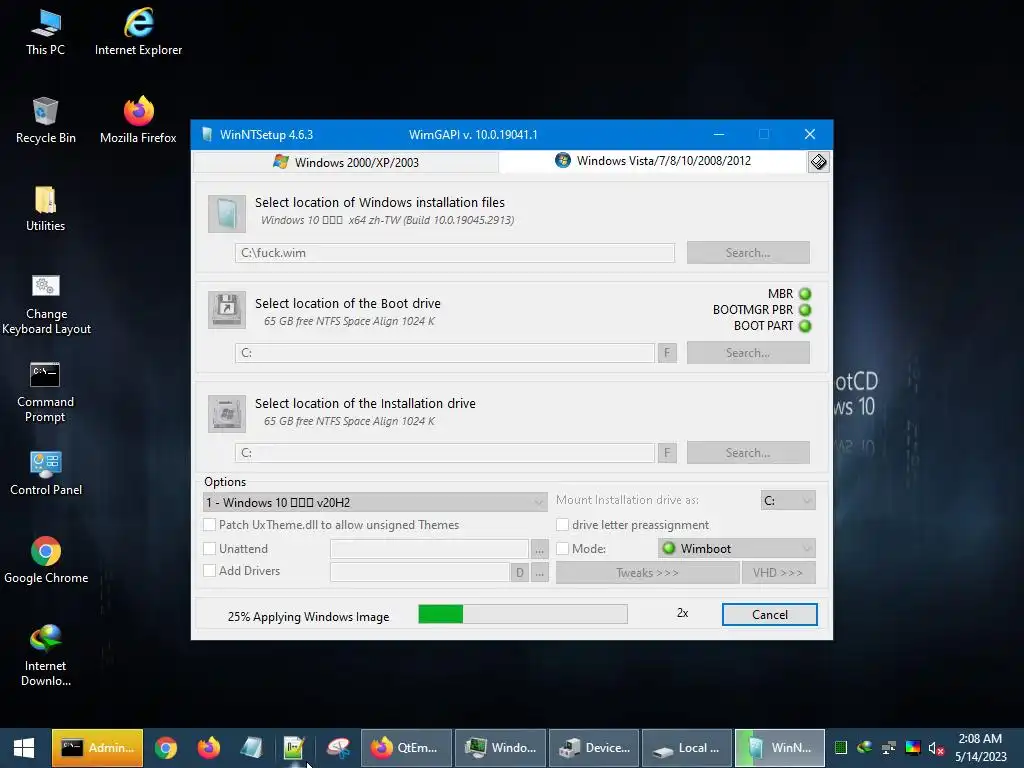Click the 2x speed indicator text
Image resolution: width=1024 pixels, height=768 pixels.
682,613
